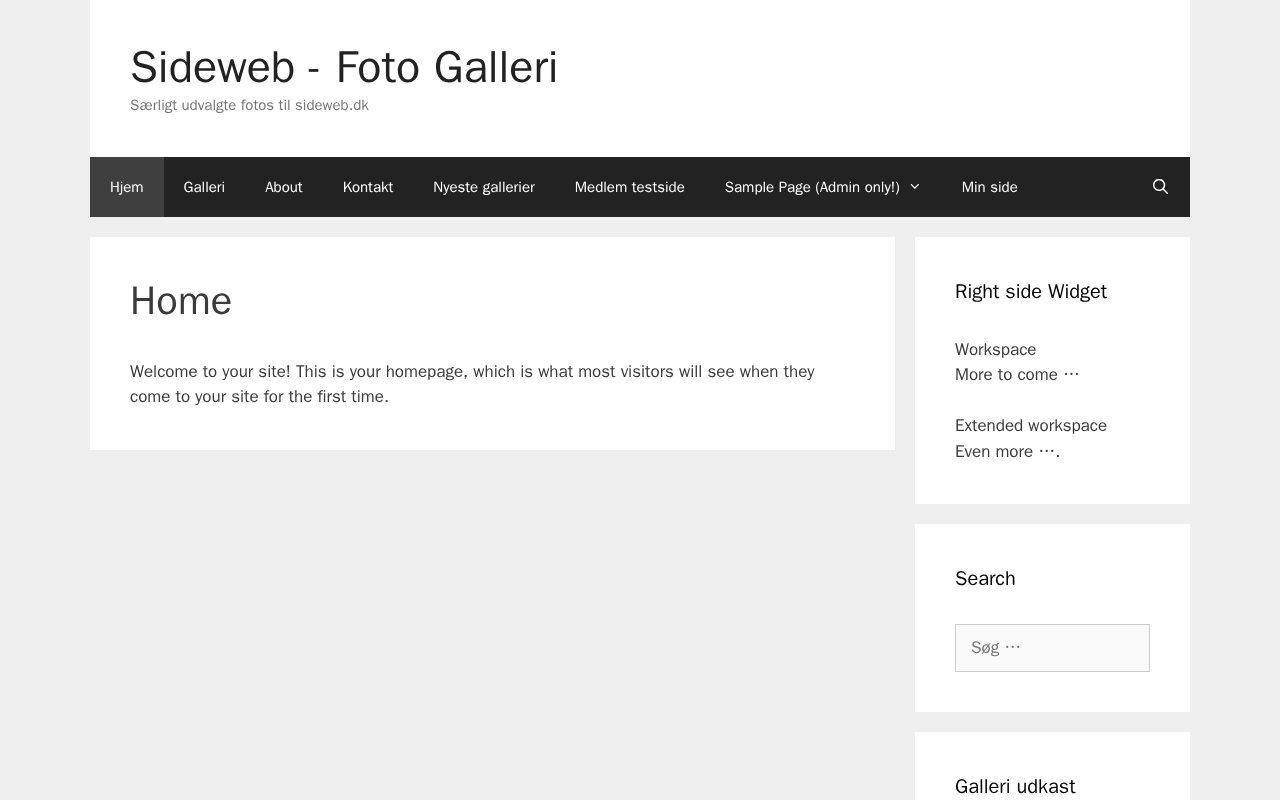Open the Min side menu item

click(990, 187)
